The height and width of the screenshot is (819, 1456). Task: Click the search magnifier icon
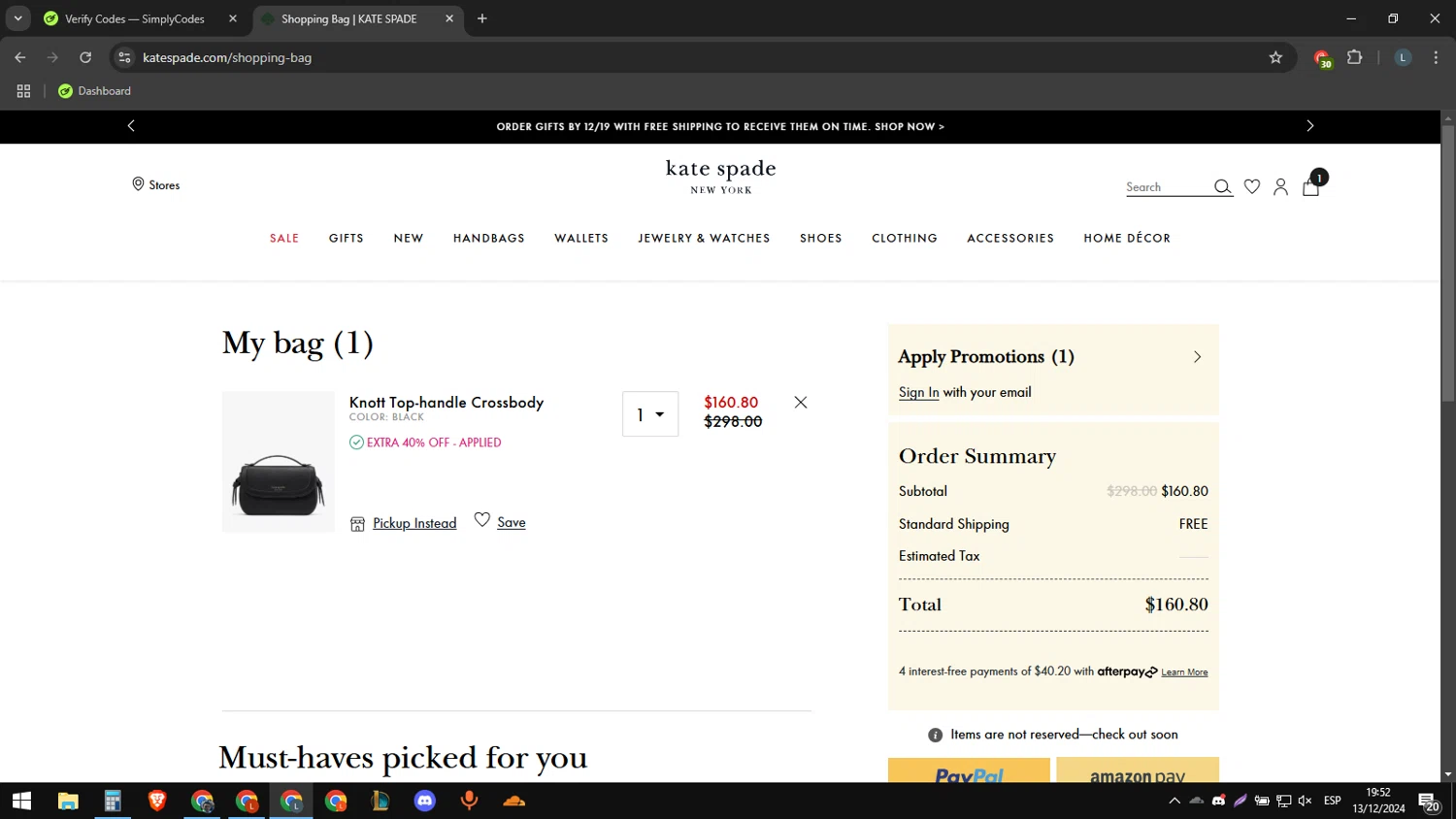tap(1222, 186)
